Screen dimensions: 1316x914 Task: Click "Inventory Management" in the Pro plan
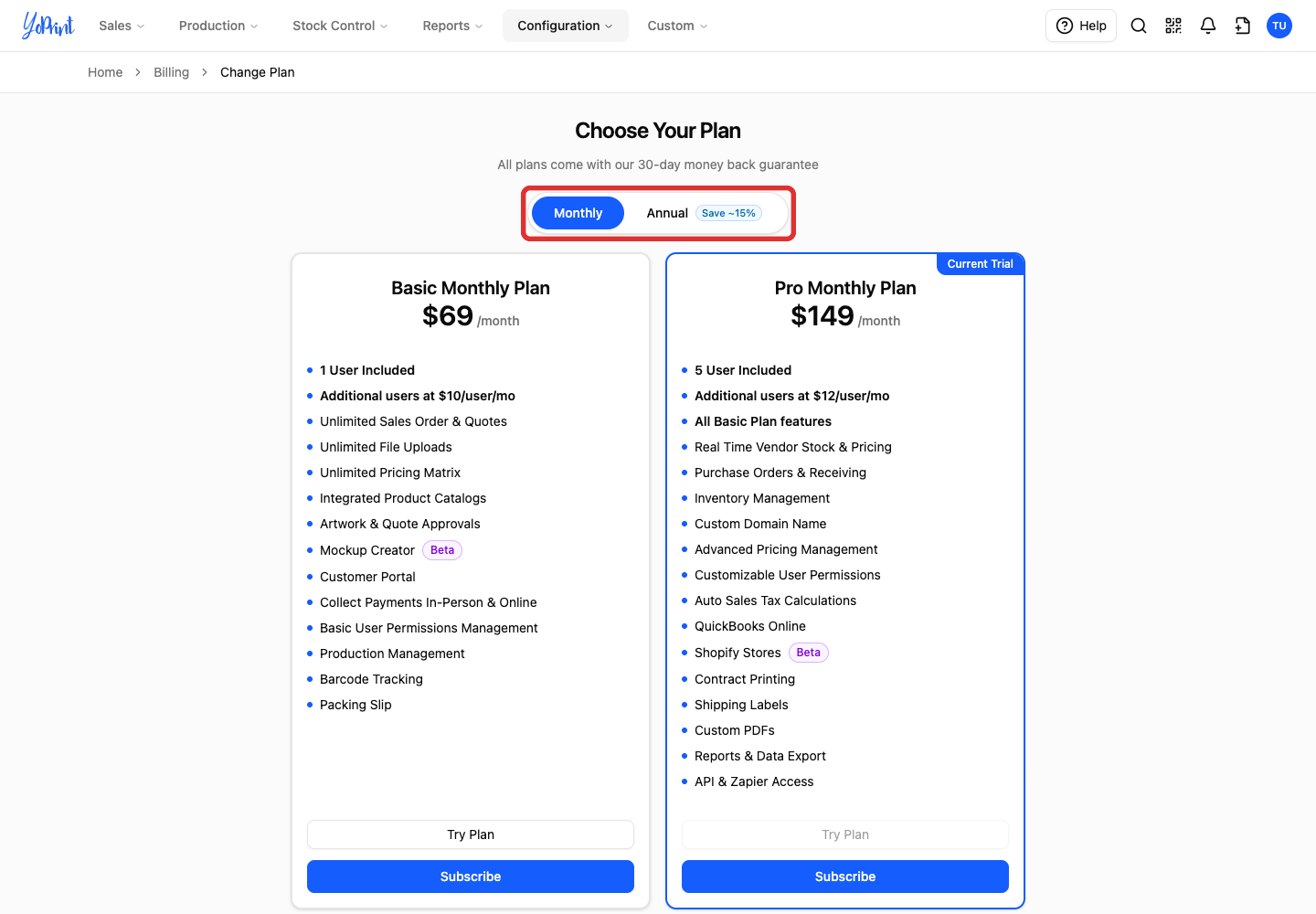coord(762,498)
